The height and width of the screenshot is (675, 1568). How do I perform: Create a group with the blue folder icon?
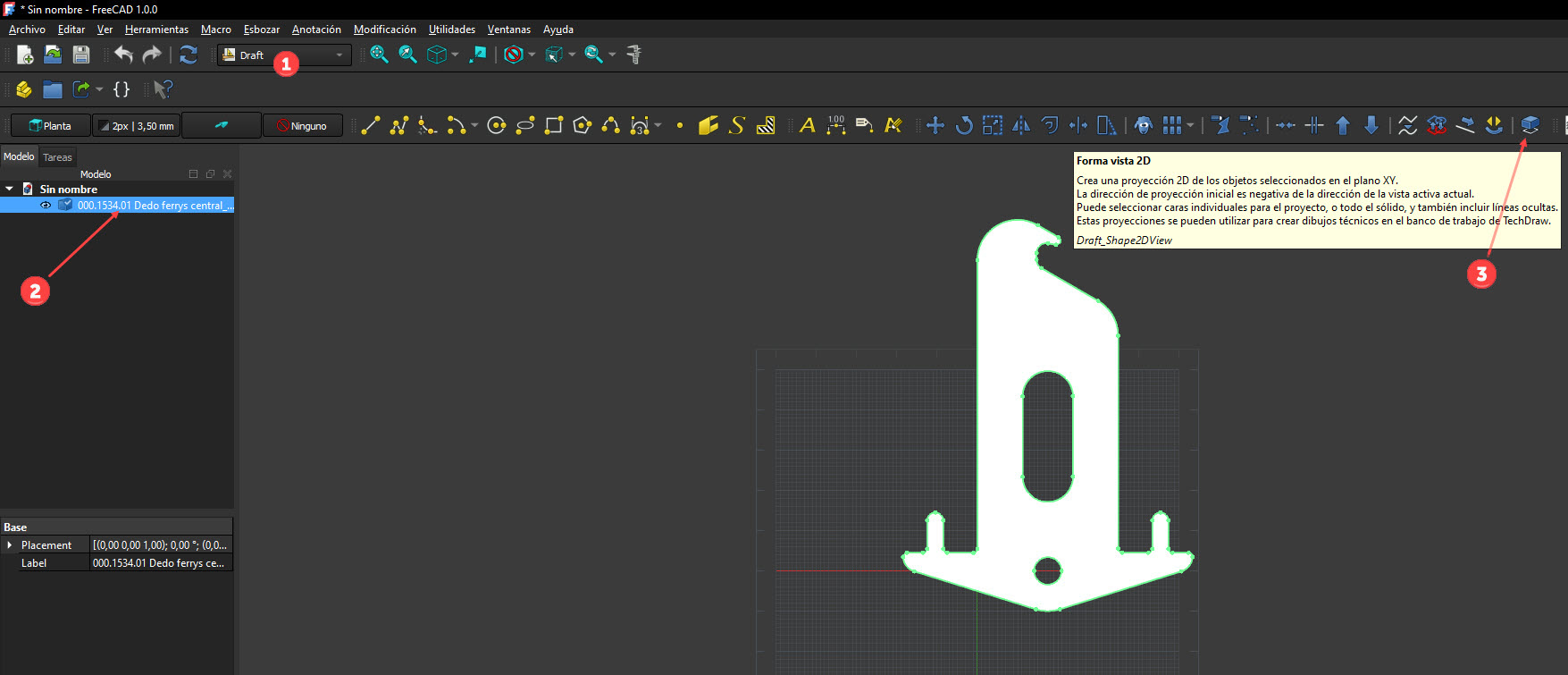[x=53, y=89]
